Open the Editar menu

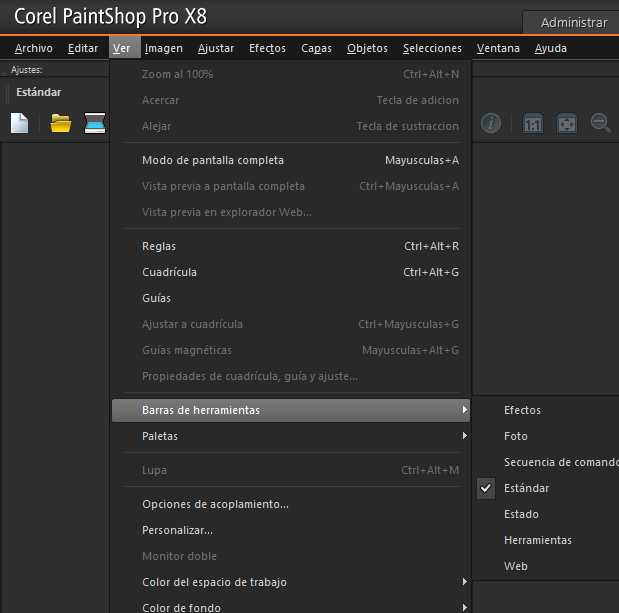[x=83, y=48]
